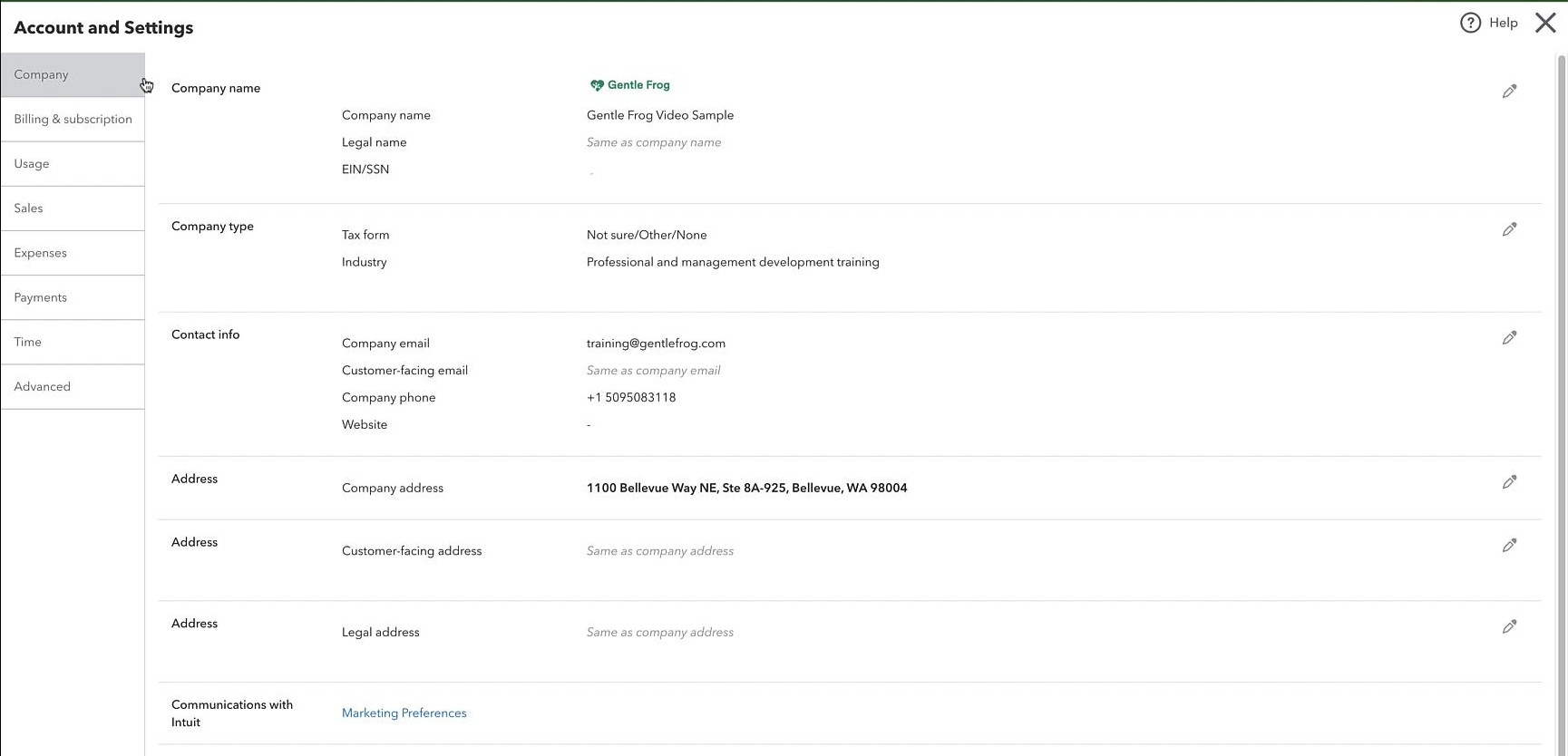This screenshot has height=756, width=1568.
Task: Select the Company settings tab
Action: 73,75
